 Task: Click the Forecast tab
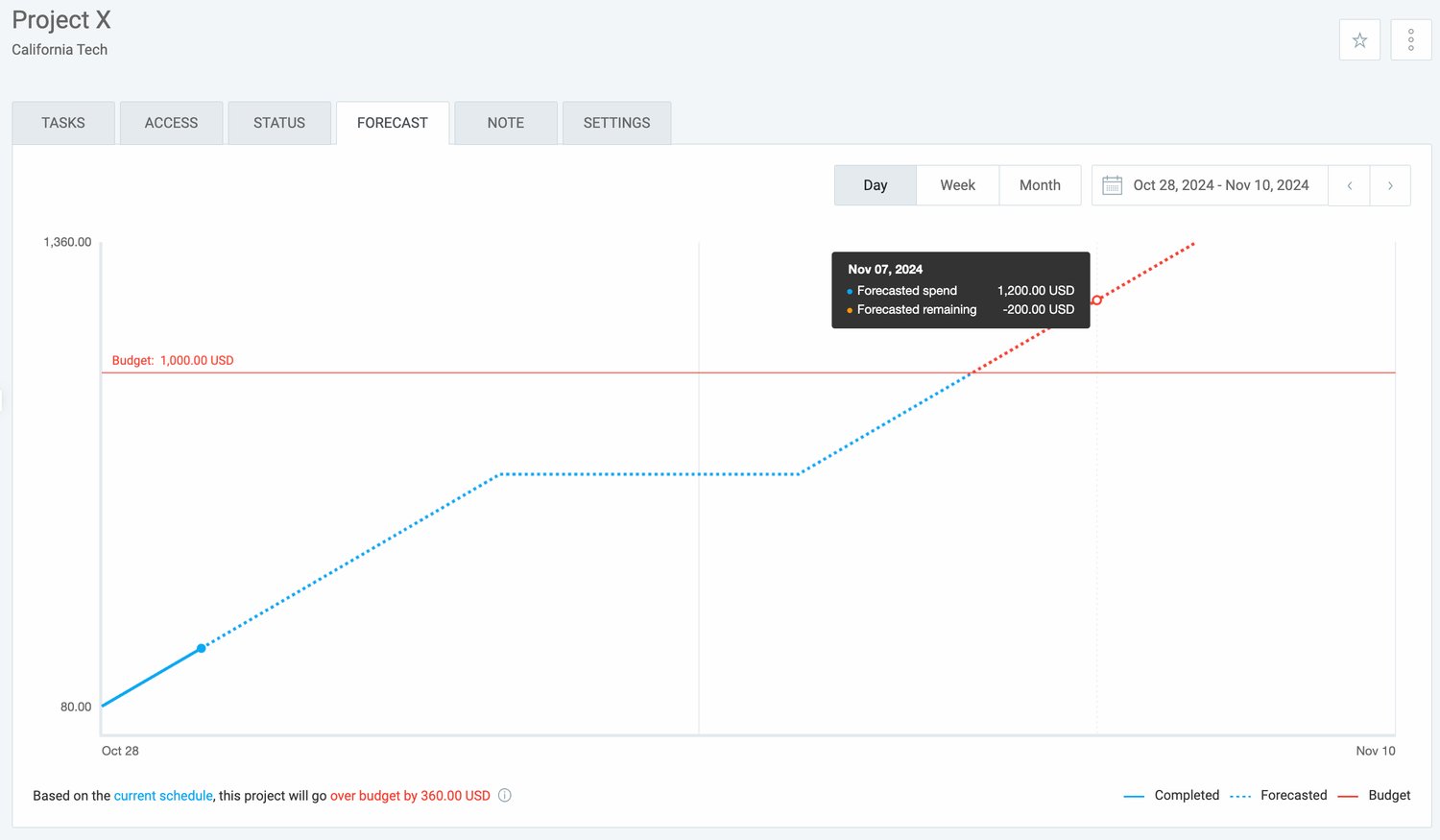coord(393,123)
